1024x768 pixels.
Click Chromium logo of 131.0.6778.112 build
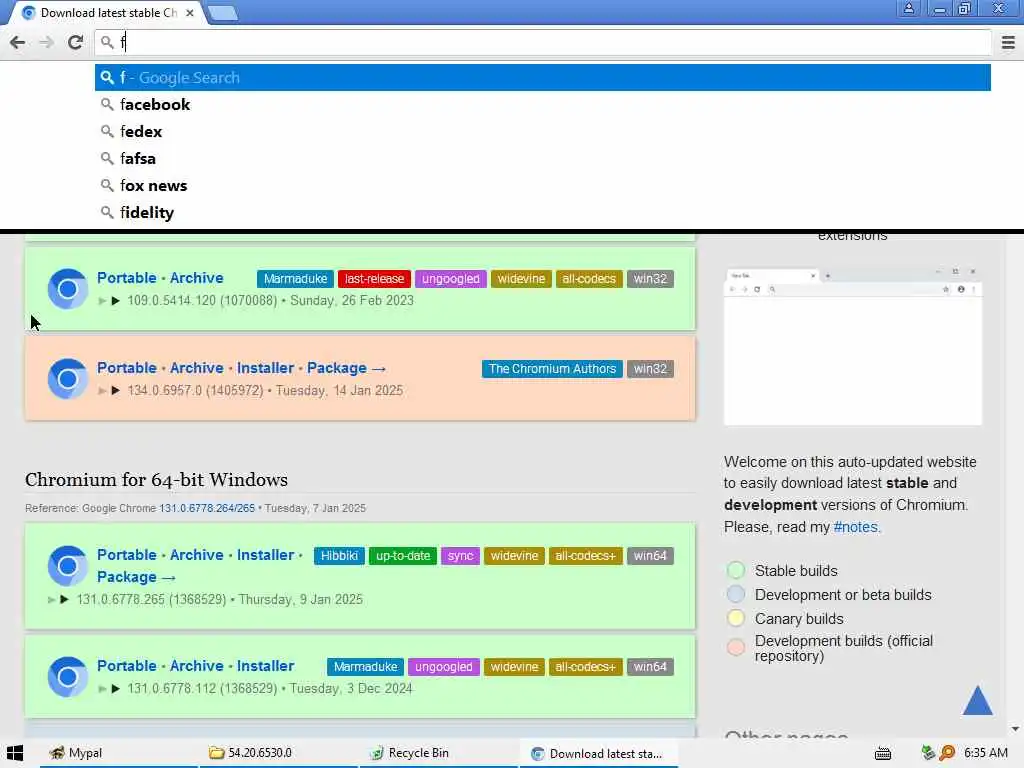(67, 677)
